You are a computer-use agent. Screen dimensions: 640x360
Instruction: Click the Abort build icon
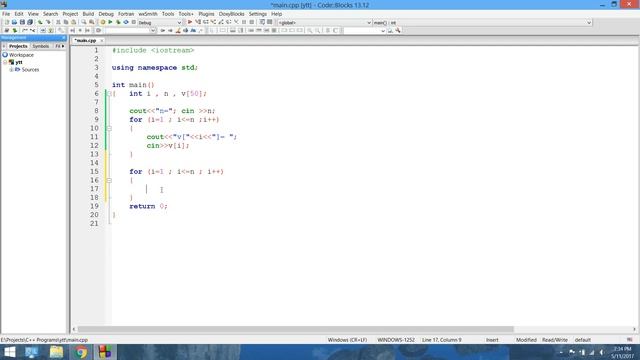(134, 22)
